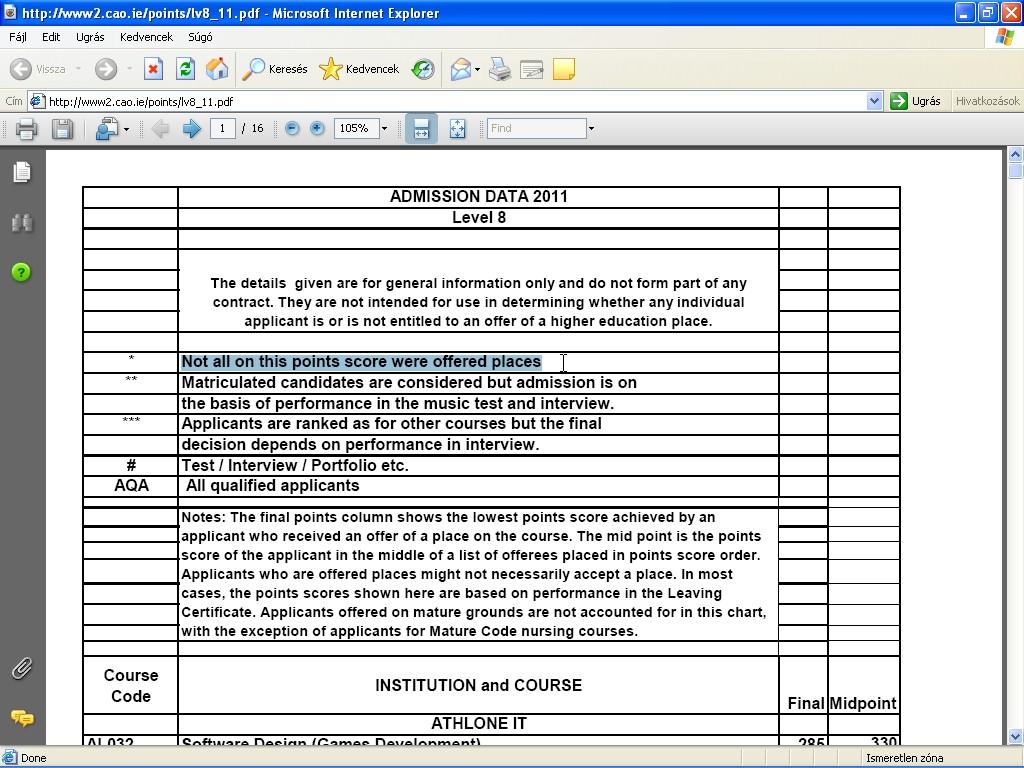The height and width of the screenshot is (768, 1024).
Task: Click the vertical scrollbar down arrow
Action: pos(1016,737)
